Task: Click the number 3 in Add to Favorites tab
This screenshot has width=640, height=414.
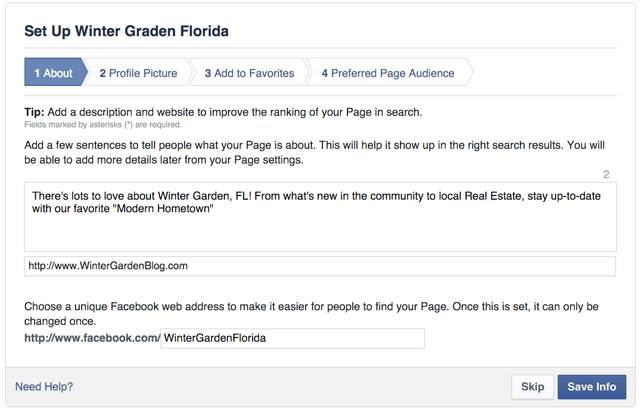Action: (x=208, y=73)
